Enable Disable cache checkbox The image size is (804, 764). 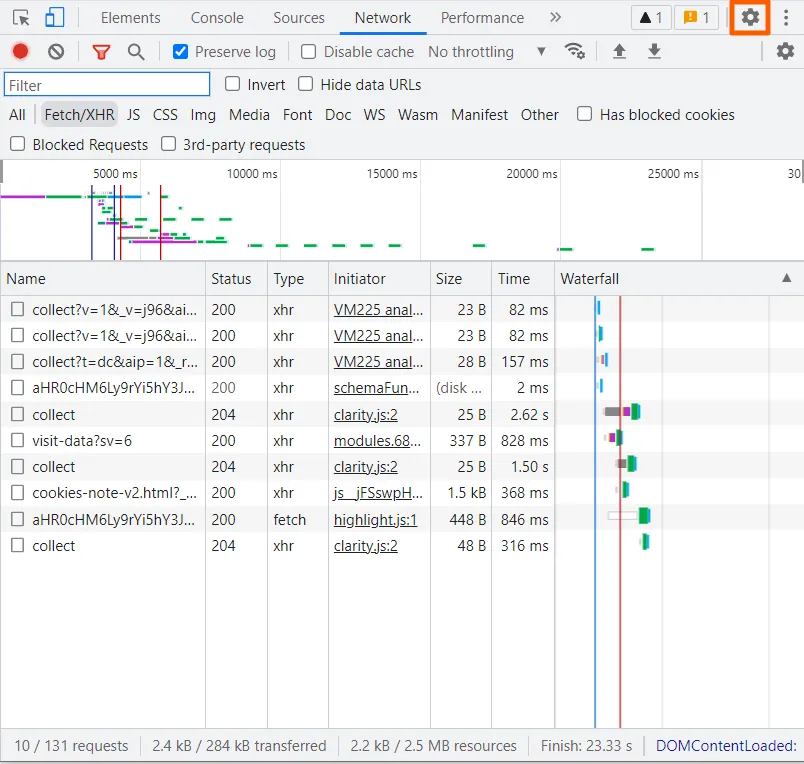pos(308,52)
